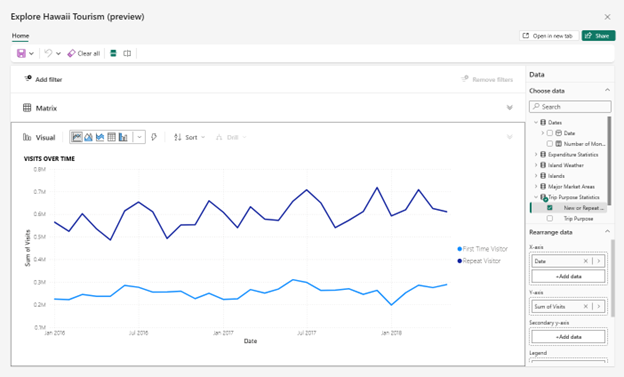
Task: Select the column chart visual type
Action: point(123,137)
